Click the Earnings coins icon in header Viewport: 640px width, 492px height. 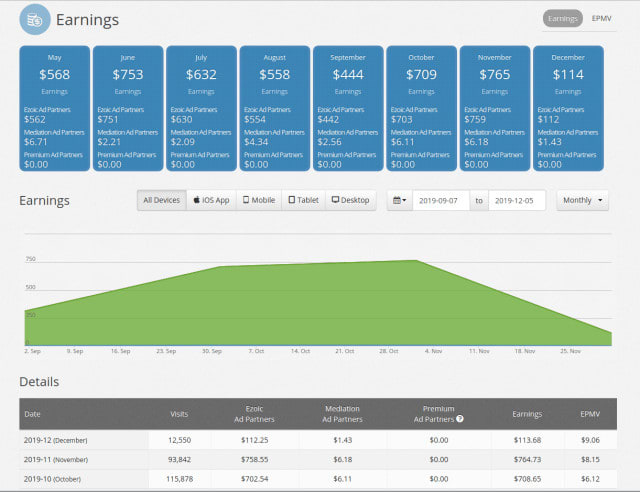(35, 19)
